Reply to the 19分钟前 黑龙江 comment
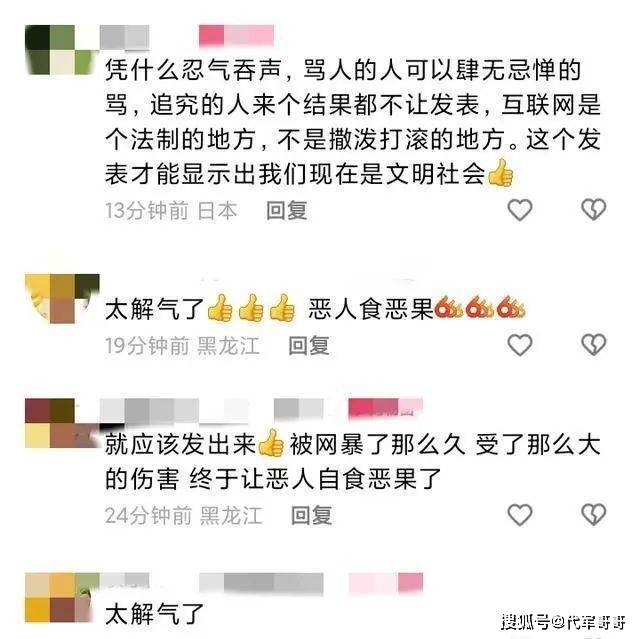The width and height of the screenshot is (640, 639). click(x=309, y=346)
